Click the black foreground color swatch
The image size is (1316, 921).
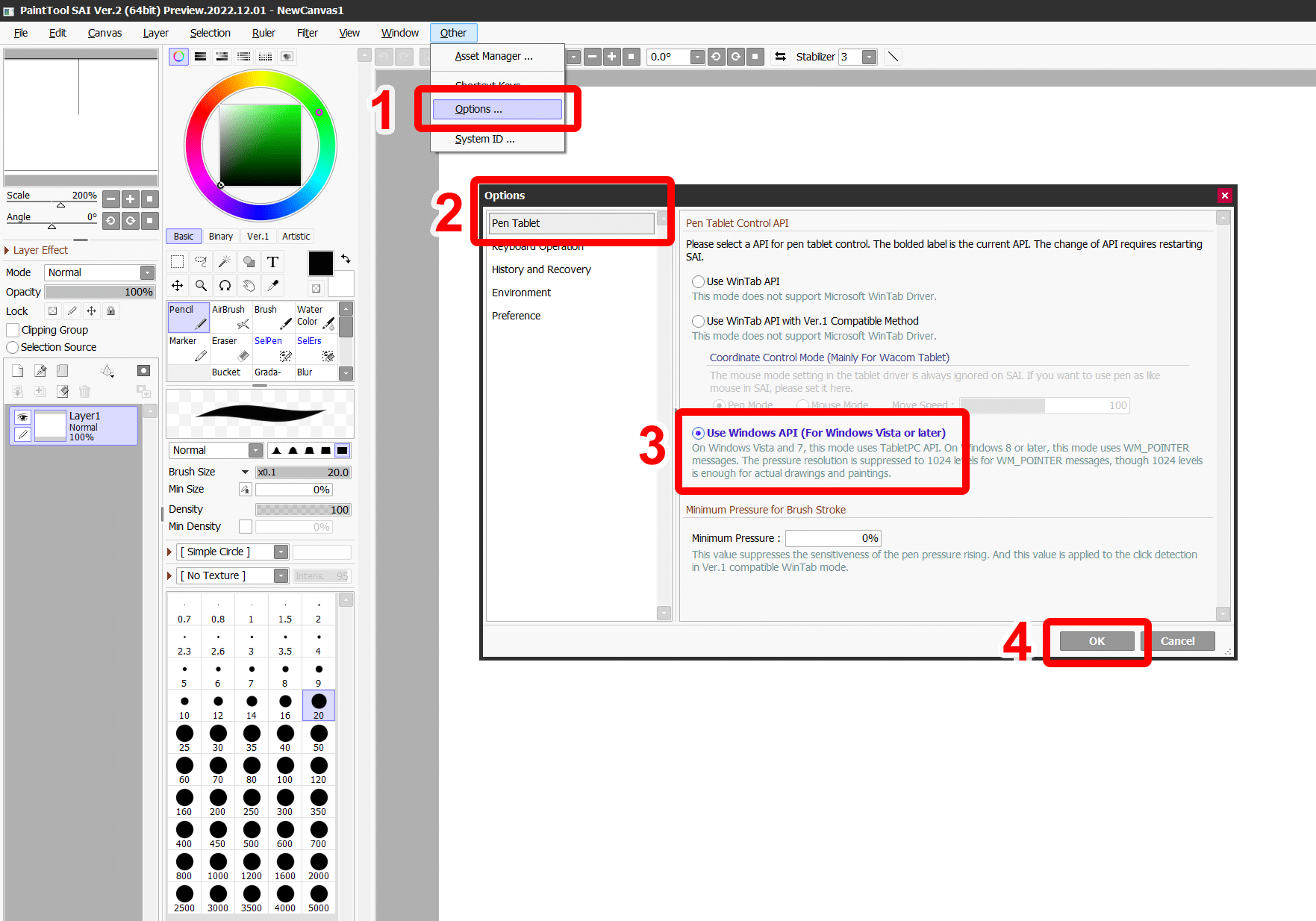tap(320, 263)
